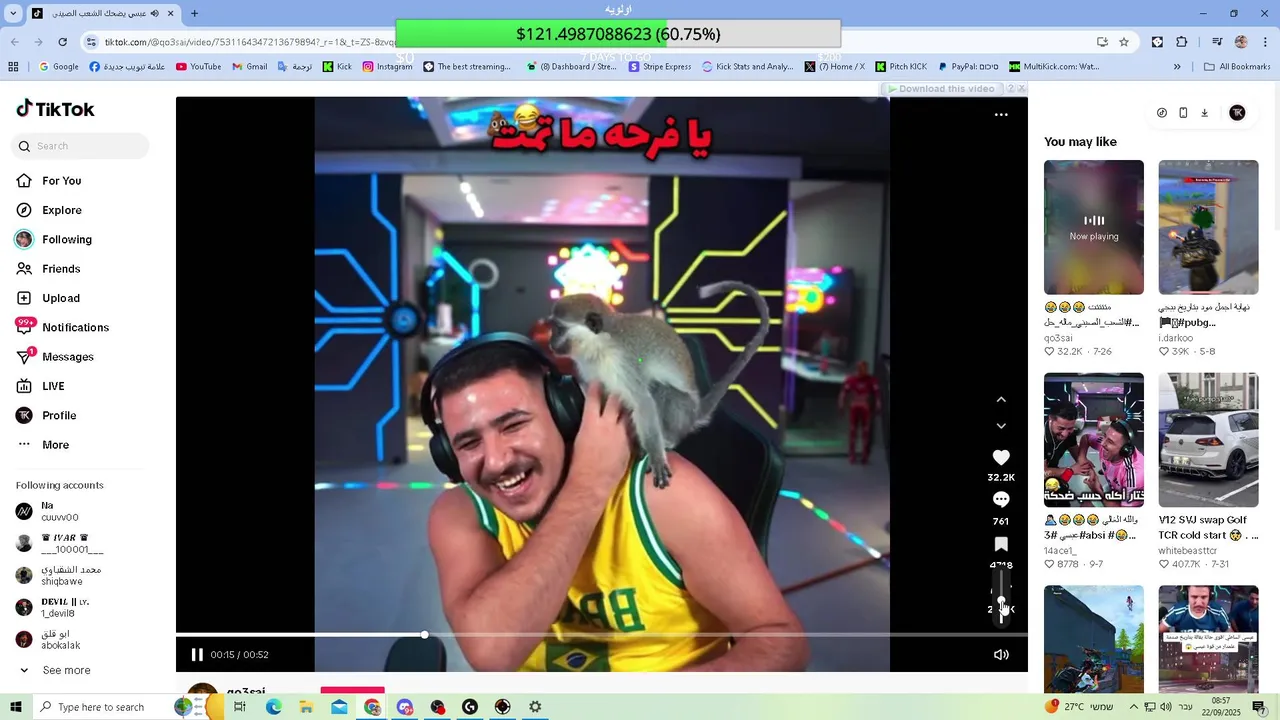The image size is (1280, 720).
Task: Open the i.darkoo PUBG video thumbnail
Action: 1208,227
